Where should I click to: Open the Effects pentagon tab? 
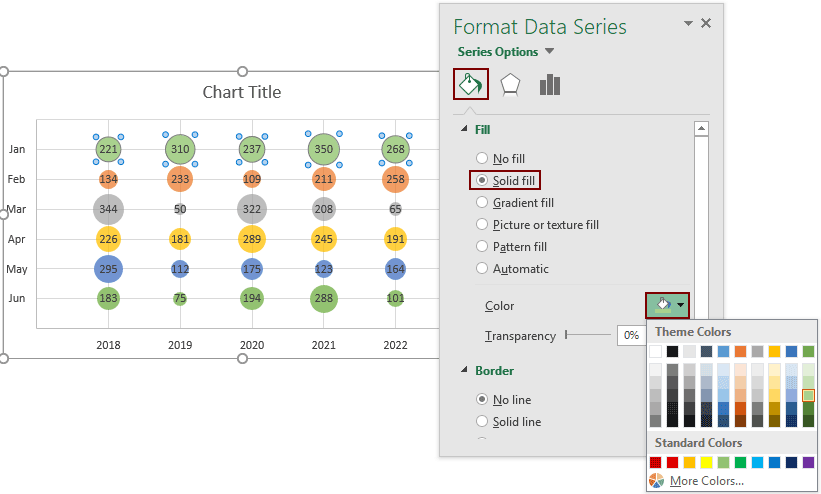pos(510,85)
